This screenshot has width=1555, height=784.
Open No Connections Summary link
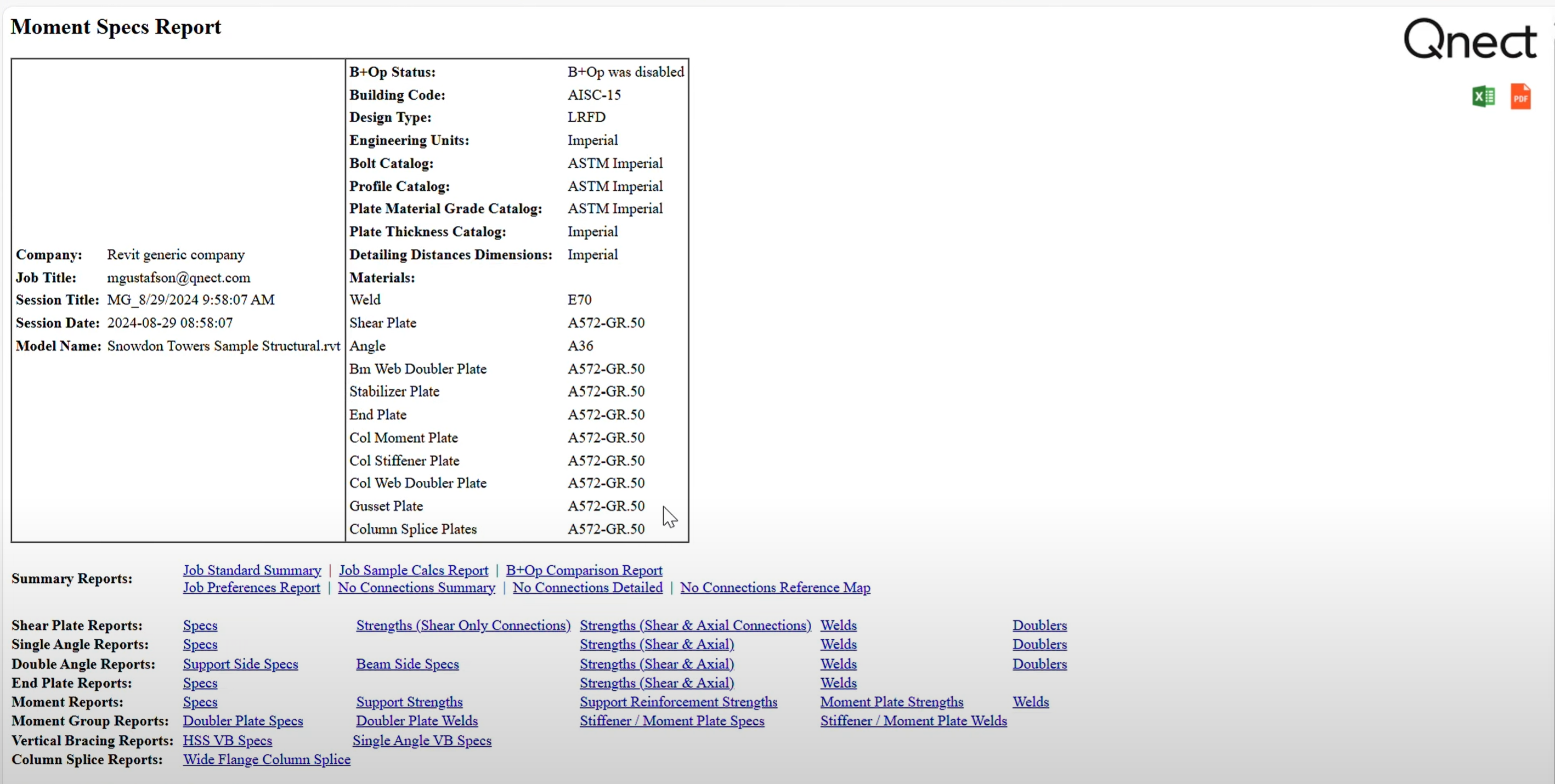[416, 588]
